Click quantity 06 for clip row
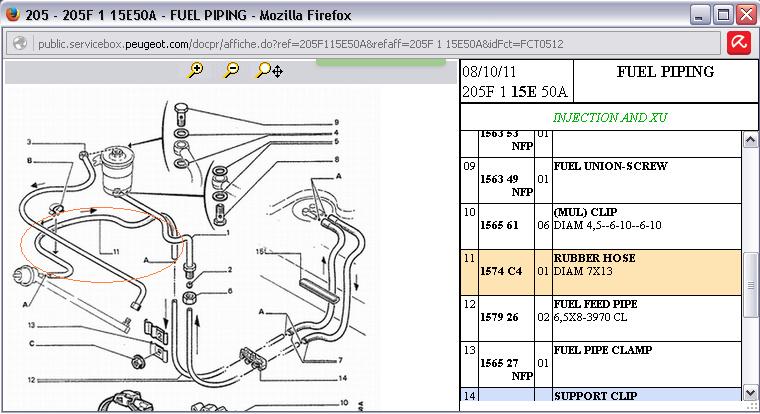The image size is (760, 414). click(543, 225)
